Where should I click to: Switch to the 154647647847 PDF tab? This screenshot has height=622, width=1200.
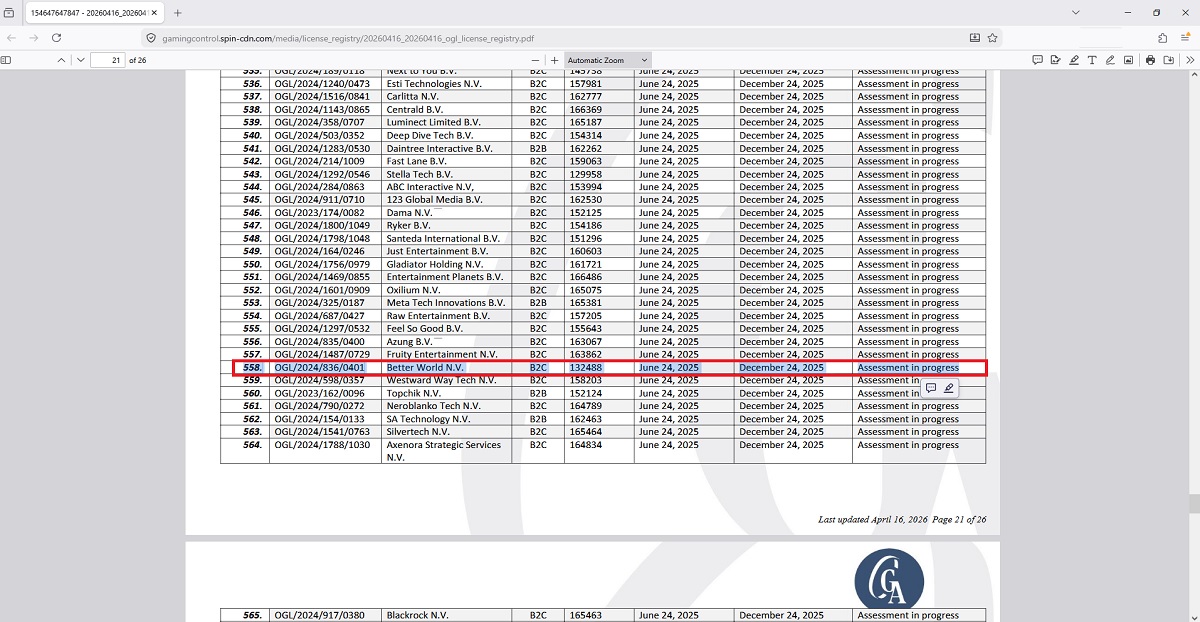[90, 13]
